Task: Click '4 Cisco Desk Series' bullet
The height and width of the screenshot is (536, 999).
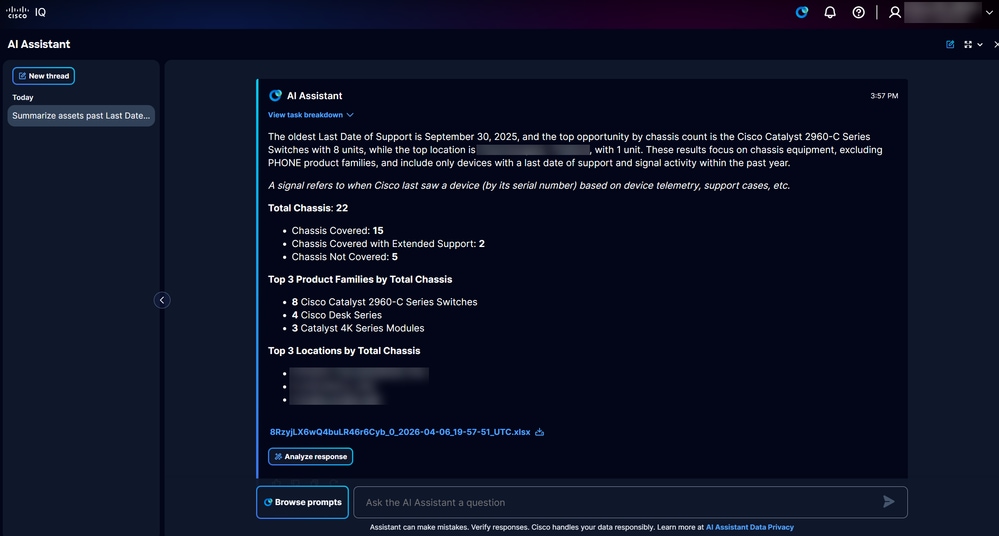Action: 336,315
